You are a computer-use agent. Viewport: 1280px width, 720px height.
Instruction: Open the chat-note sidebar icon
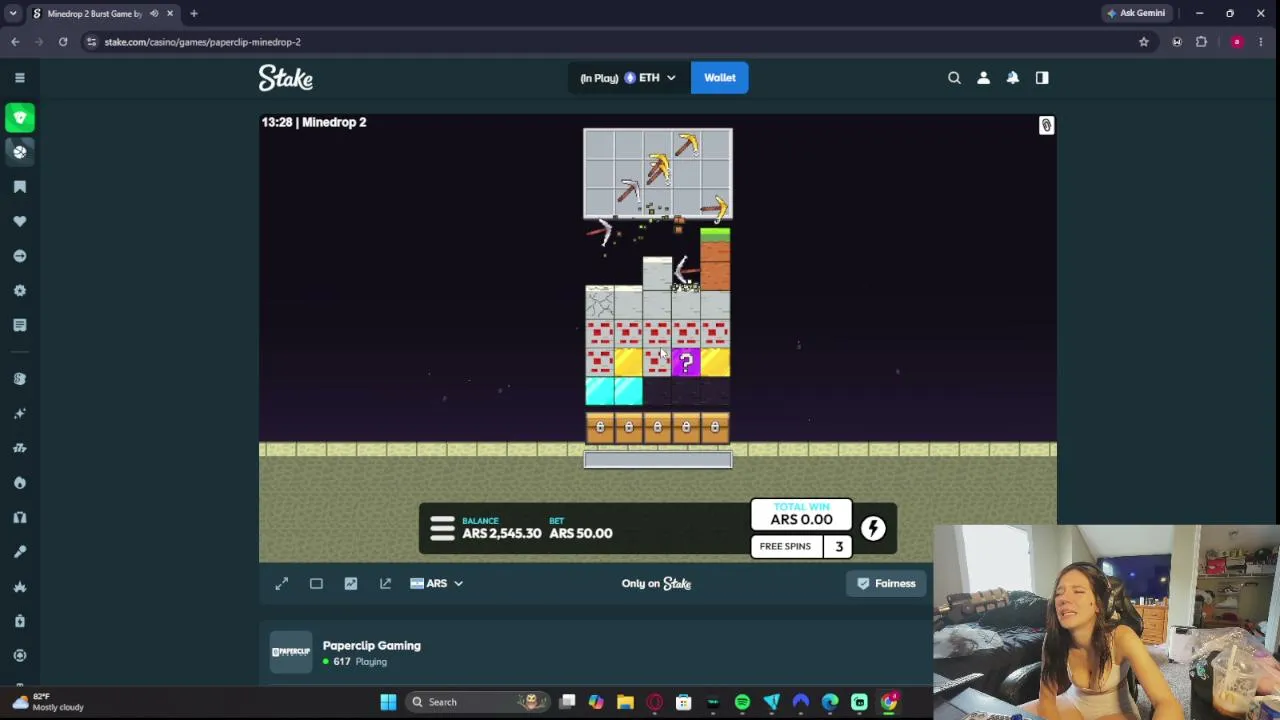20,325
